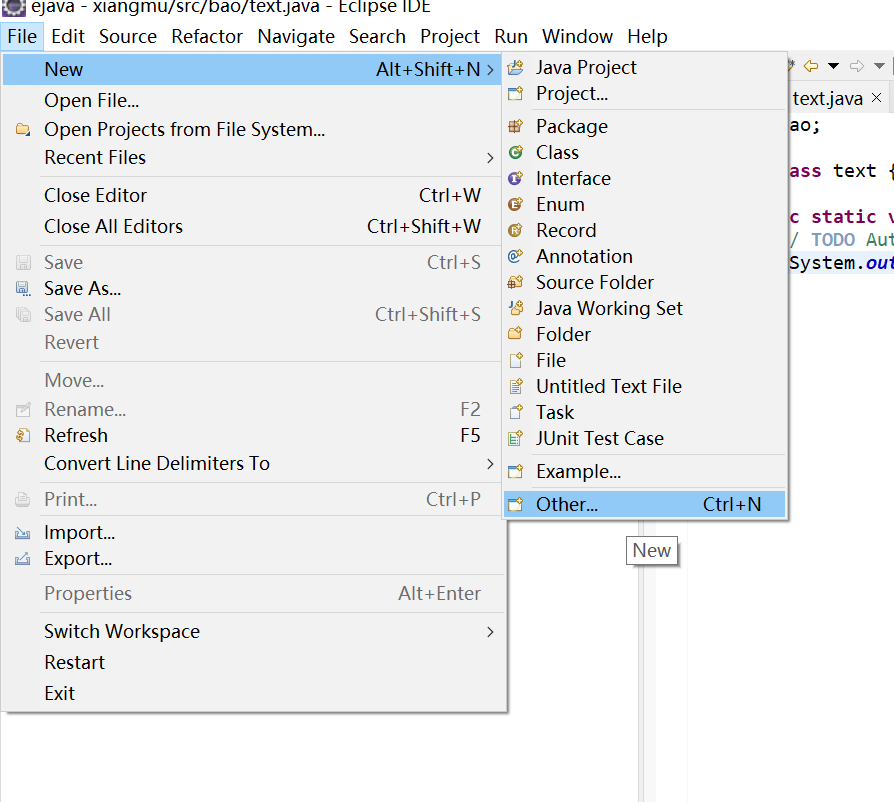
Task: Open the Source menu
Action: tap(128, 36)
